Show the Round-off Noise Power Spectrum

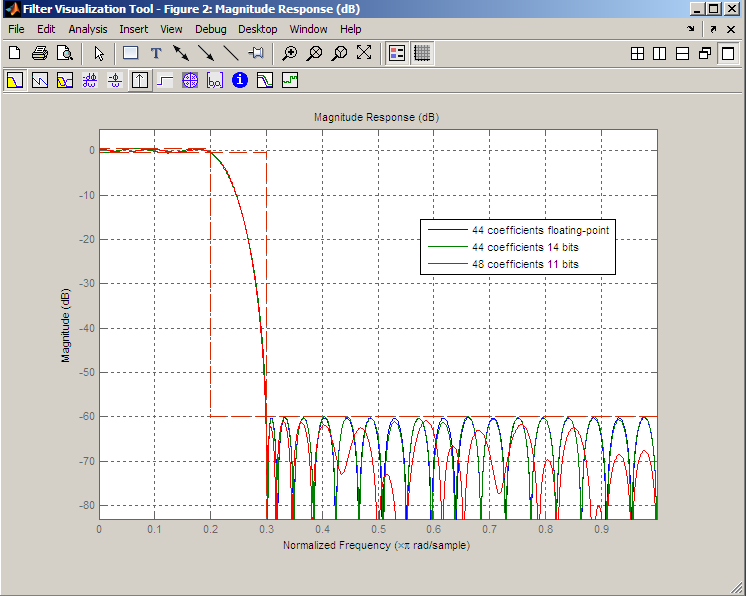[x=290, y=80]
